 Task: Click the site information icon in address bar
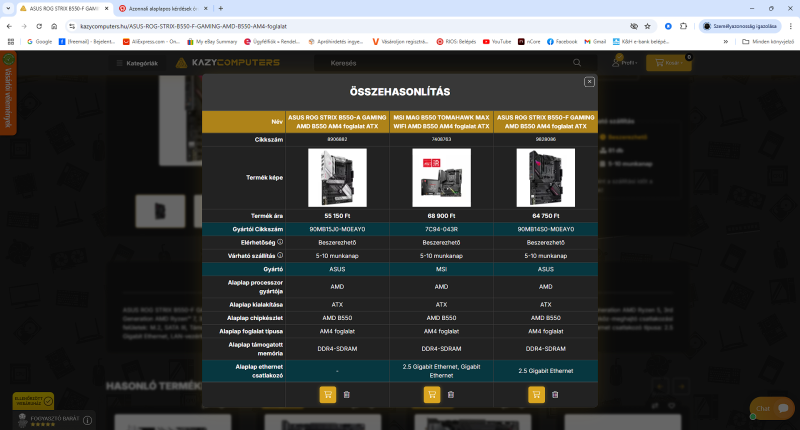(x=72, y=26)
